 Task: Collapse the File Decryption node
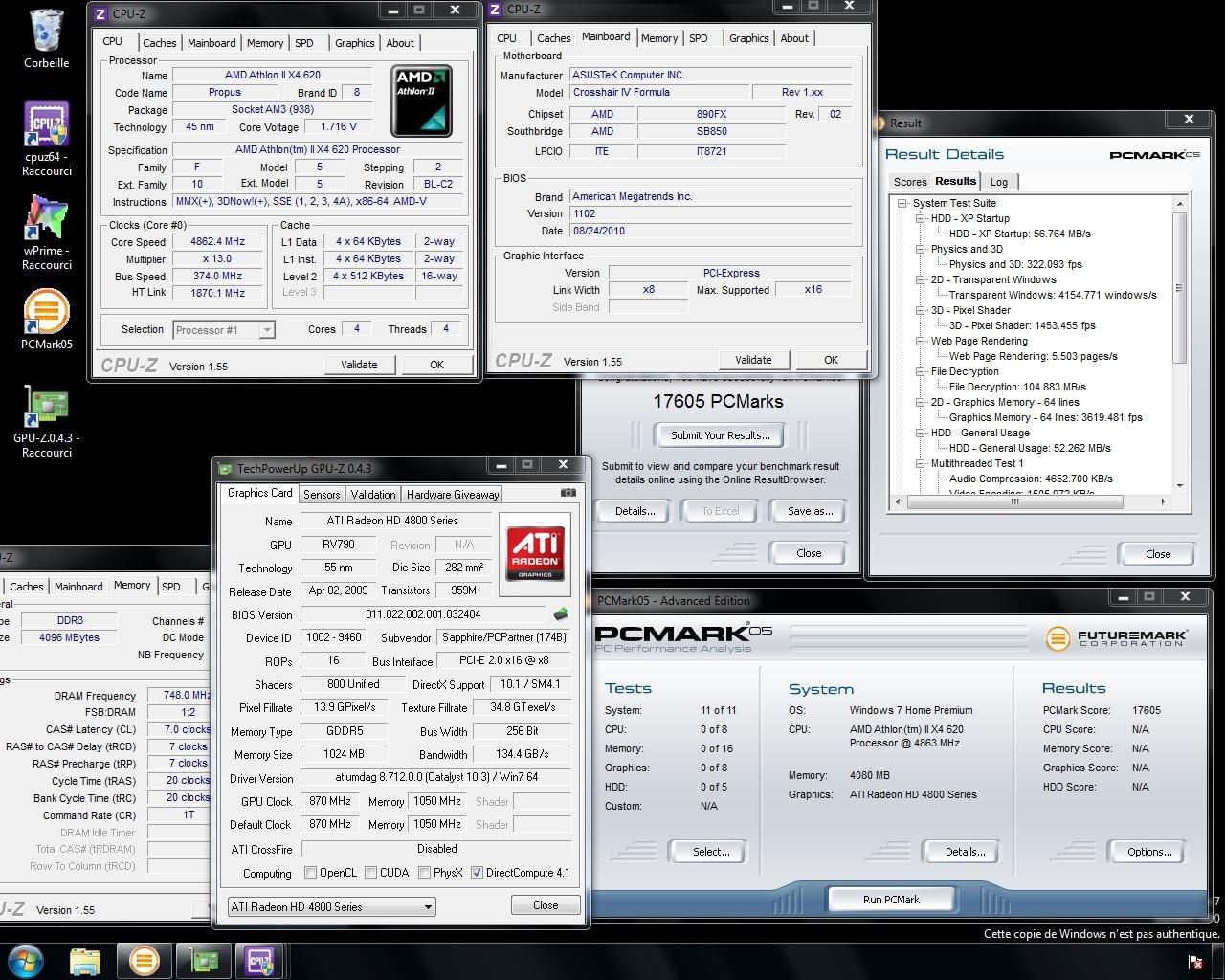click(921, 371)
